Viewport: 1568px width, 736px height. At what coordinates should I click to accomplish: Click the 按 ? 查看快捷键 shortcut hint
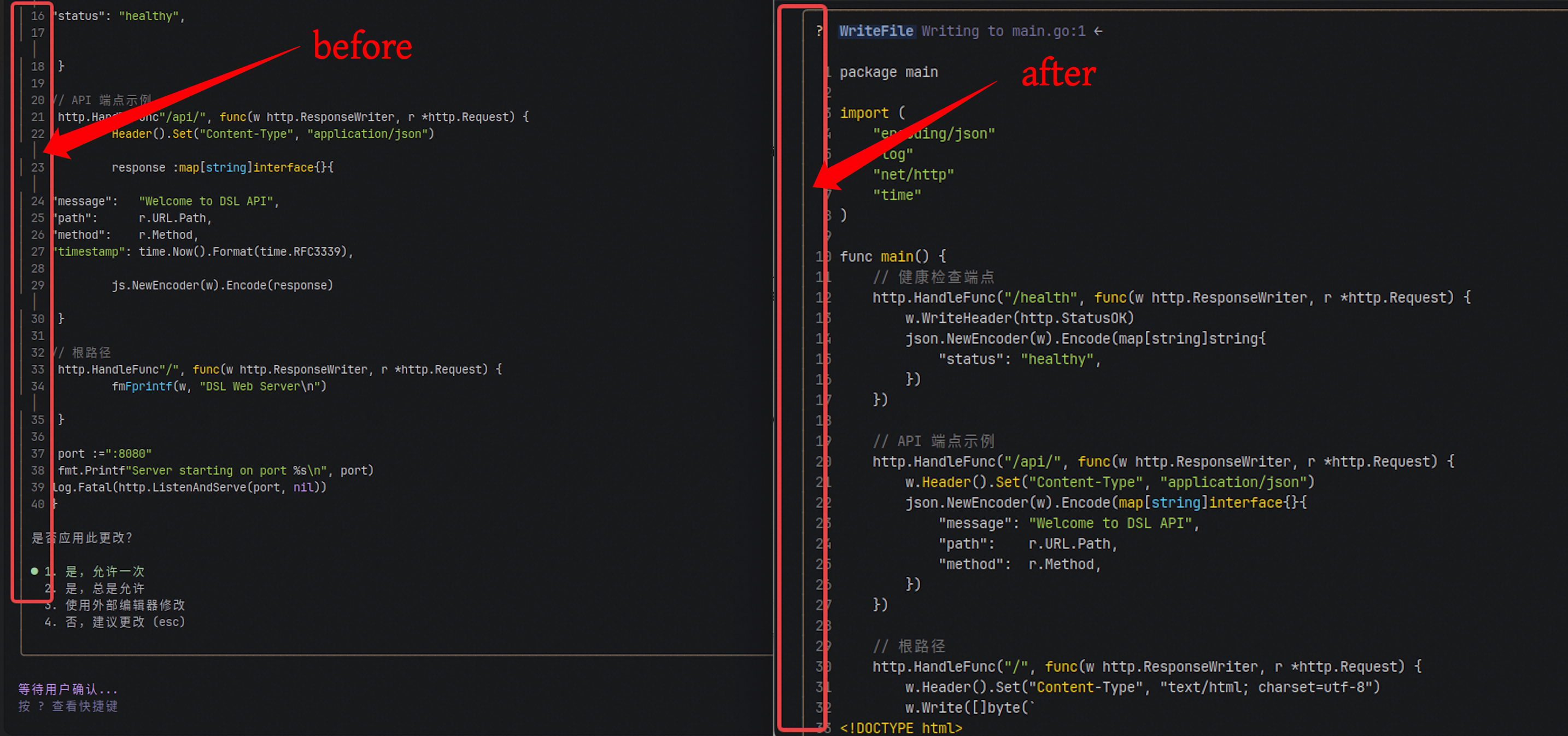[x=68, y=706]
